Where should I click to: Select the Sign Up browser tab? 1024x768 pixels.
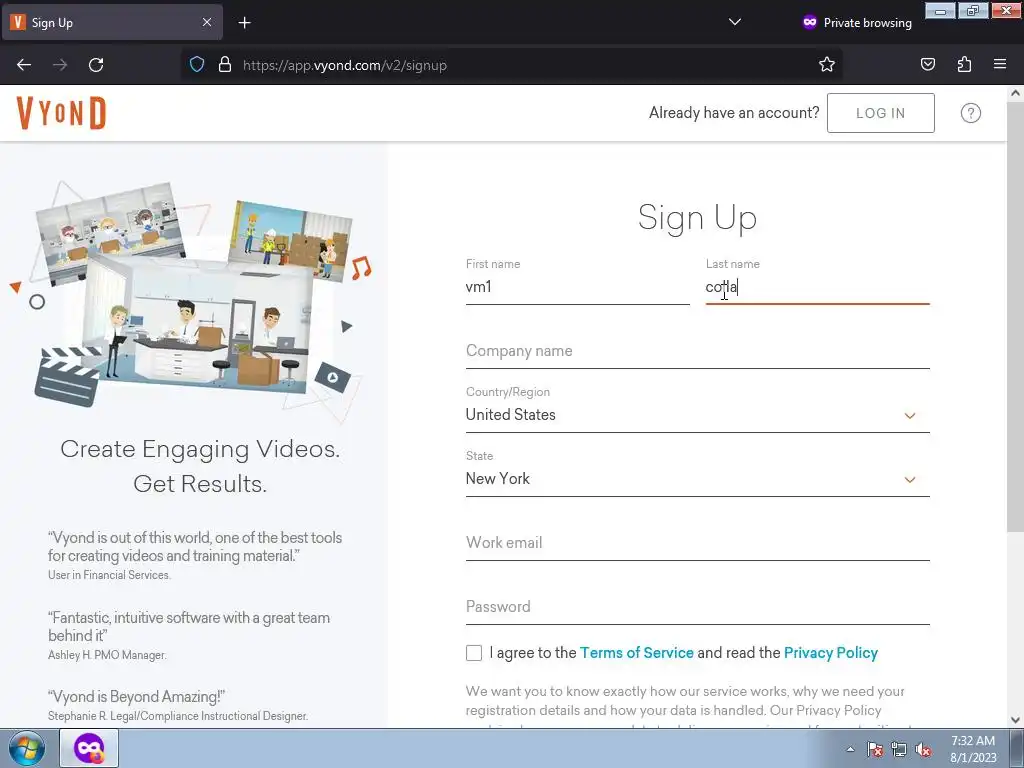pyautogui.click(x=112, y=22)
